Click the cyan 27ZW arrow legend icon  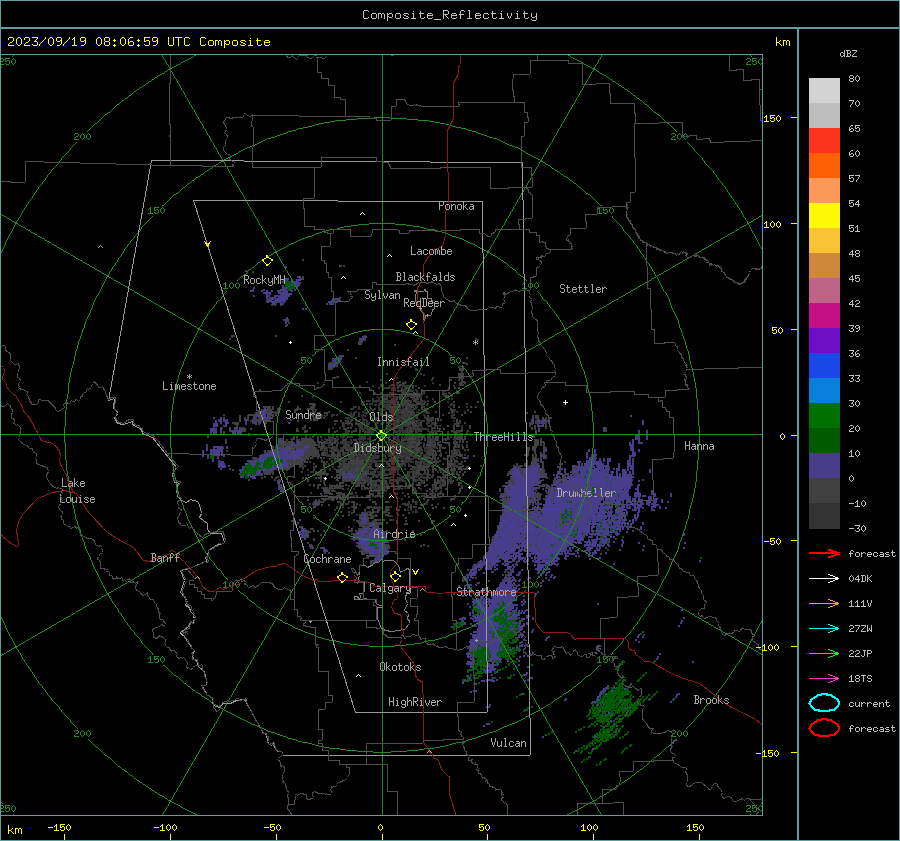click(824, 629)
